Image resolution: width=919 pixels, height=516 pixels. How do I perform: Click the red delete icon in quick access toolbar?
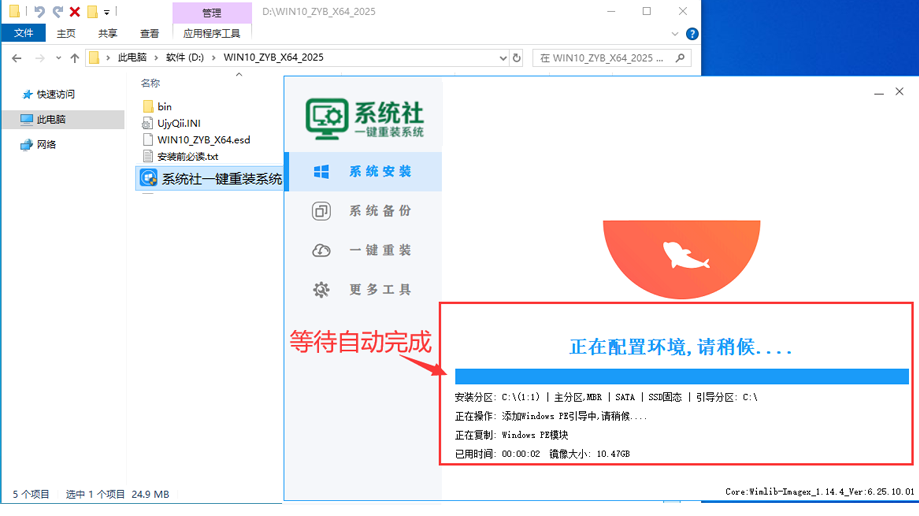74,12
